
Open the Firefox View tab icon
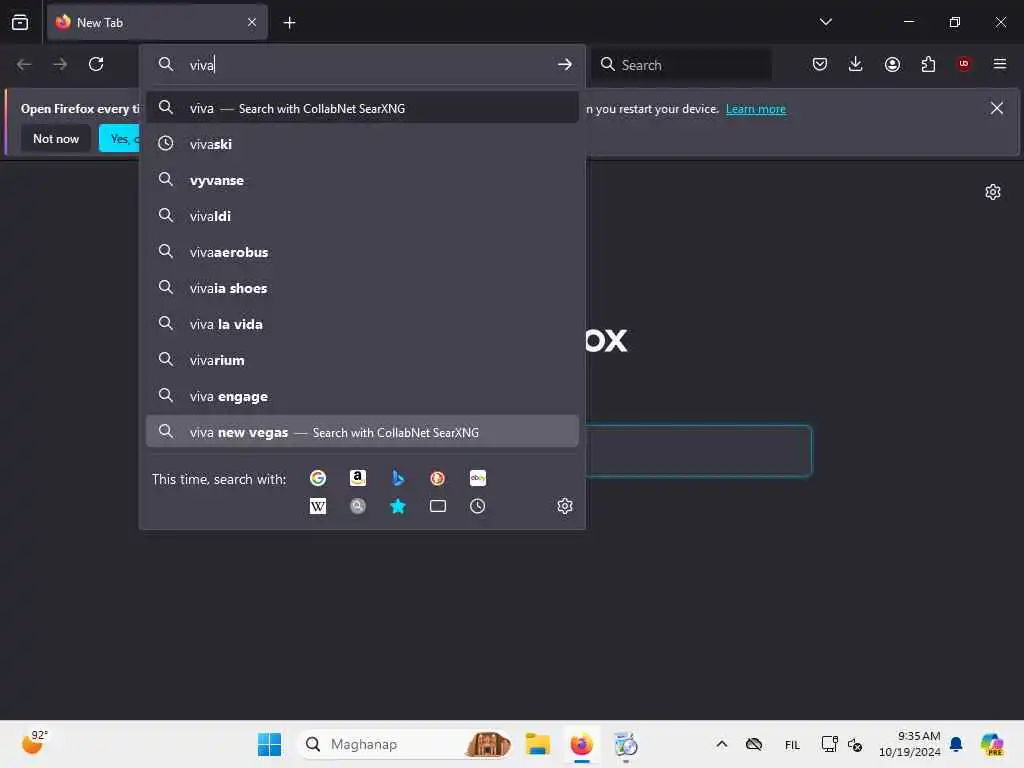20,22
